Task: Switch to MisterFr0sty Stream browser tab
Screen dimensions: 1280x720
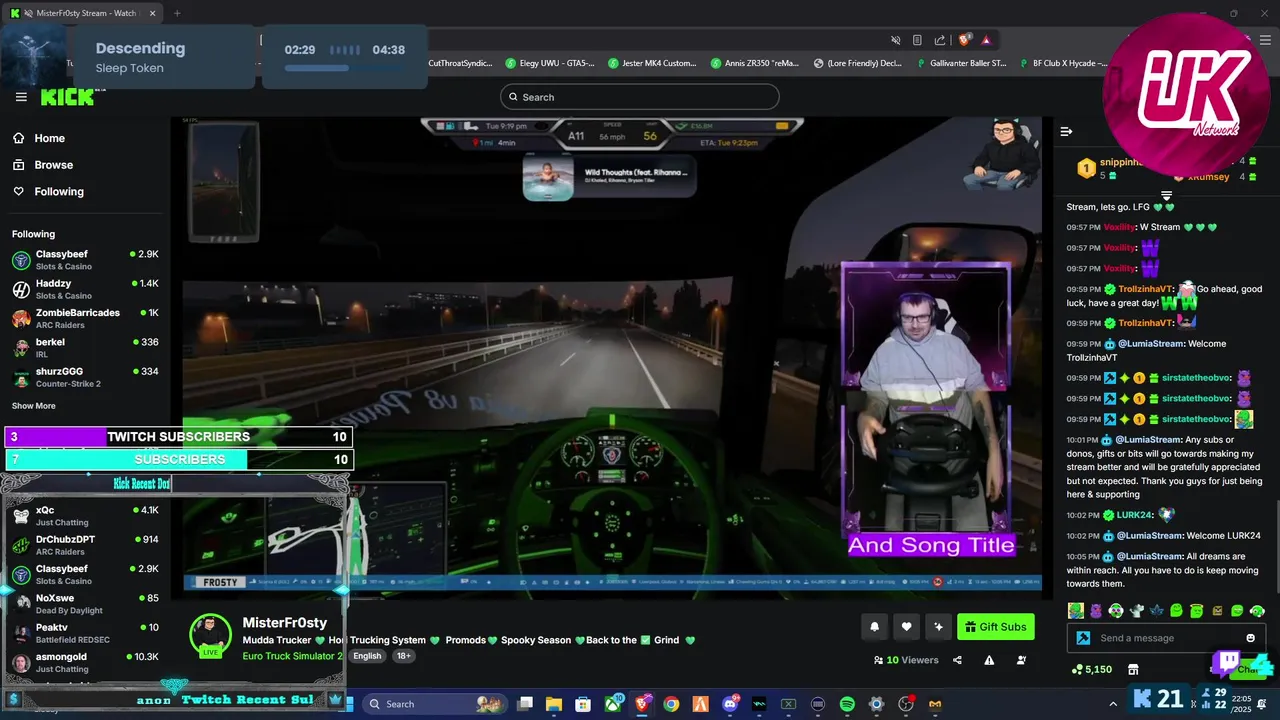Action: (x=80, y=13)
